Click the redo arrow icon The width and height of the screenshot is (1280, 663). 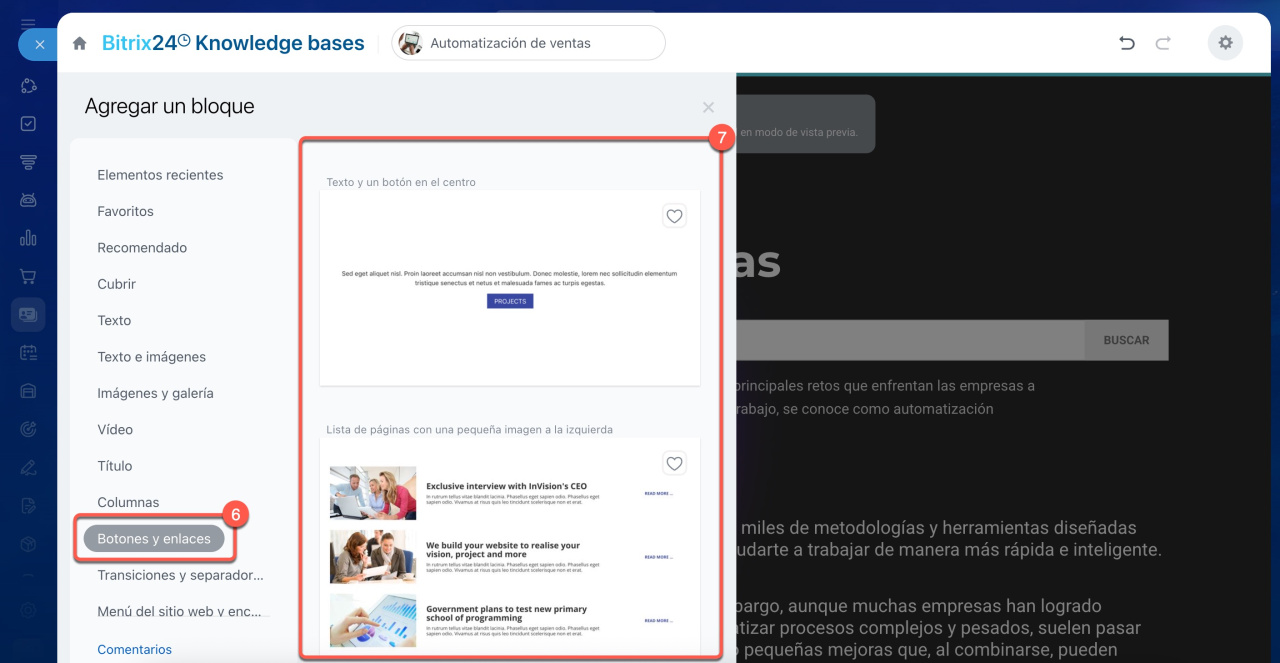tap(1163, 43)
